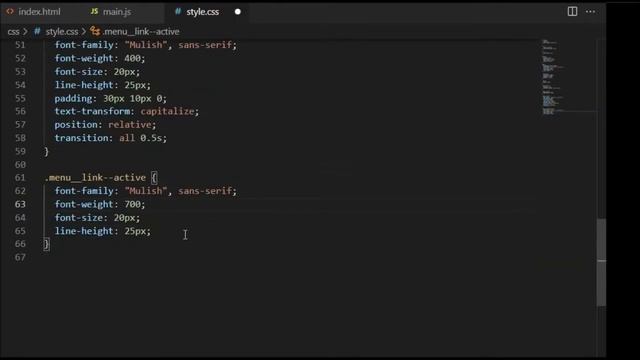Click the closing brace on line 66

pos(46,244)
